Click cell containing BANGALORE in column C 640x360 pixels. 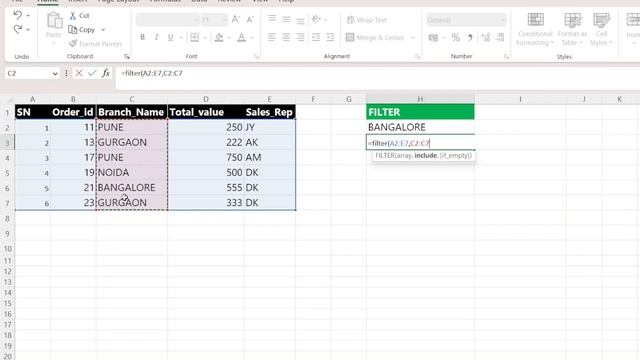pos(132,187)
